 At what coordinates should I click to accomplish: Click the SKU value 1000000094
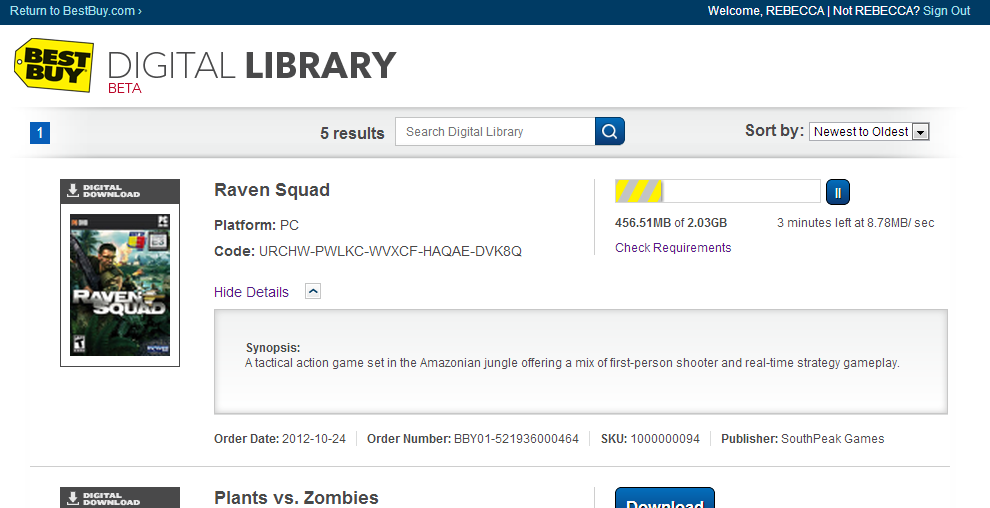(665, 439)
